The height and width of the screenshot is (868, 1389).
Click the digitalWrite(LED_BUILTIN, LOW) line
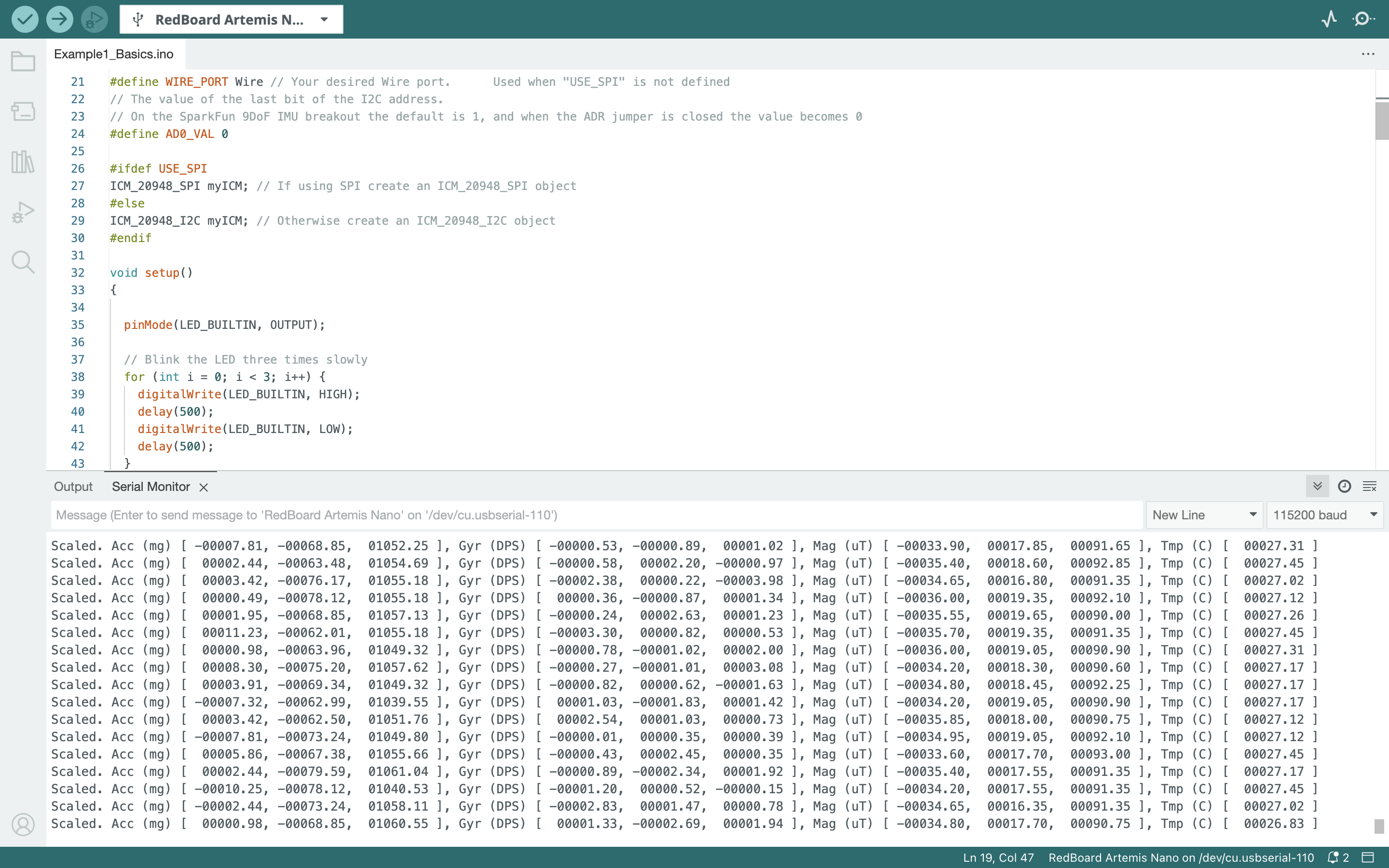245,429
